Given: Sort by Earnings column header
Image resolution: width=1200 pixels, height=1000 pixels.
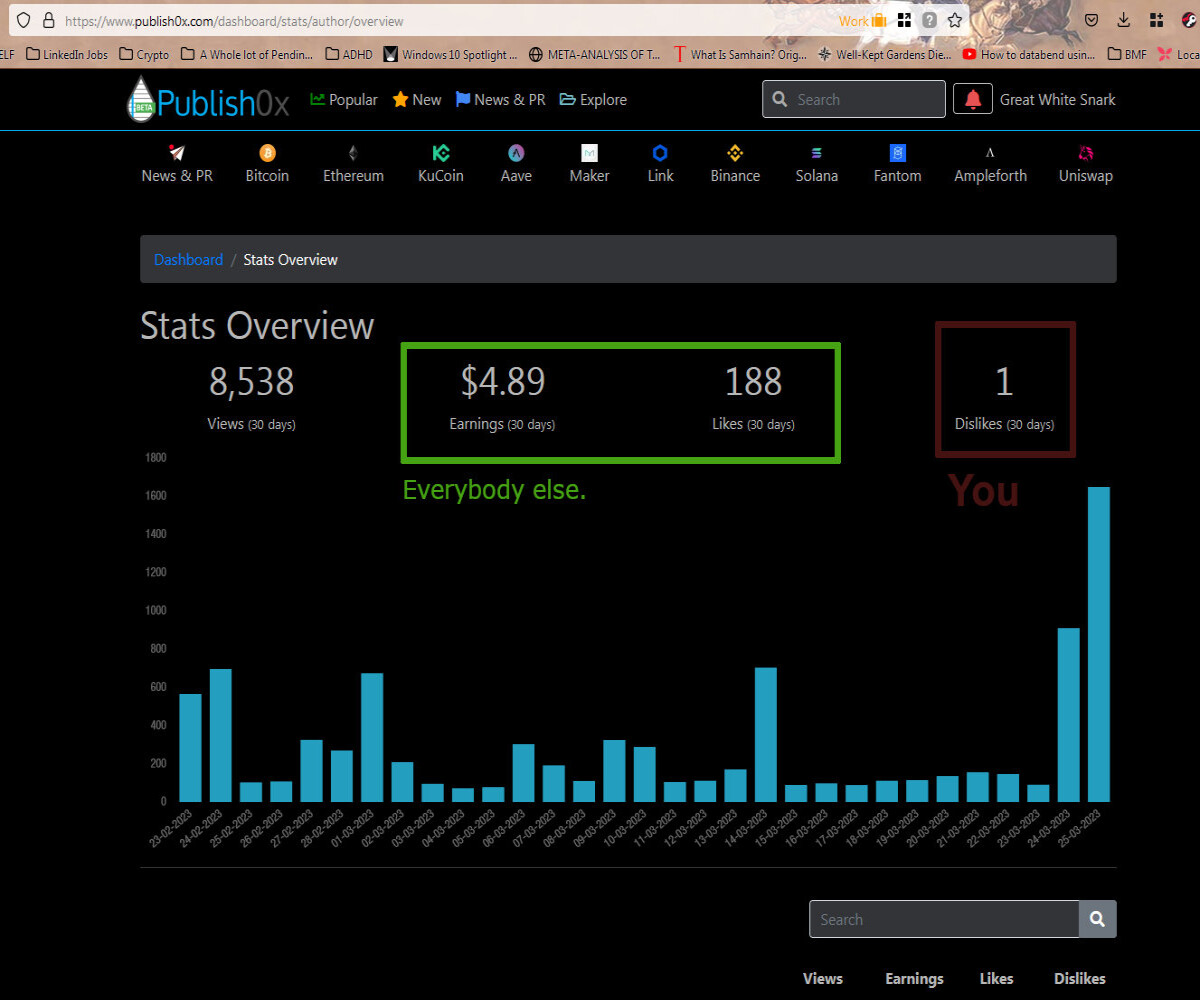Looking at the screenshot, I should point(914,979).
